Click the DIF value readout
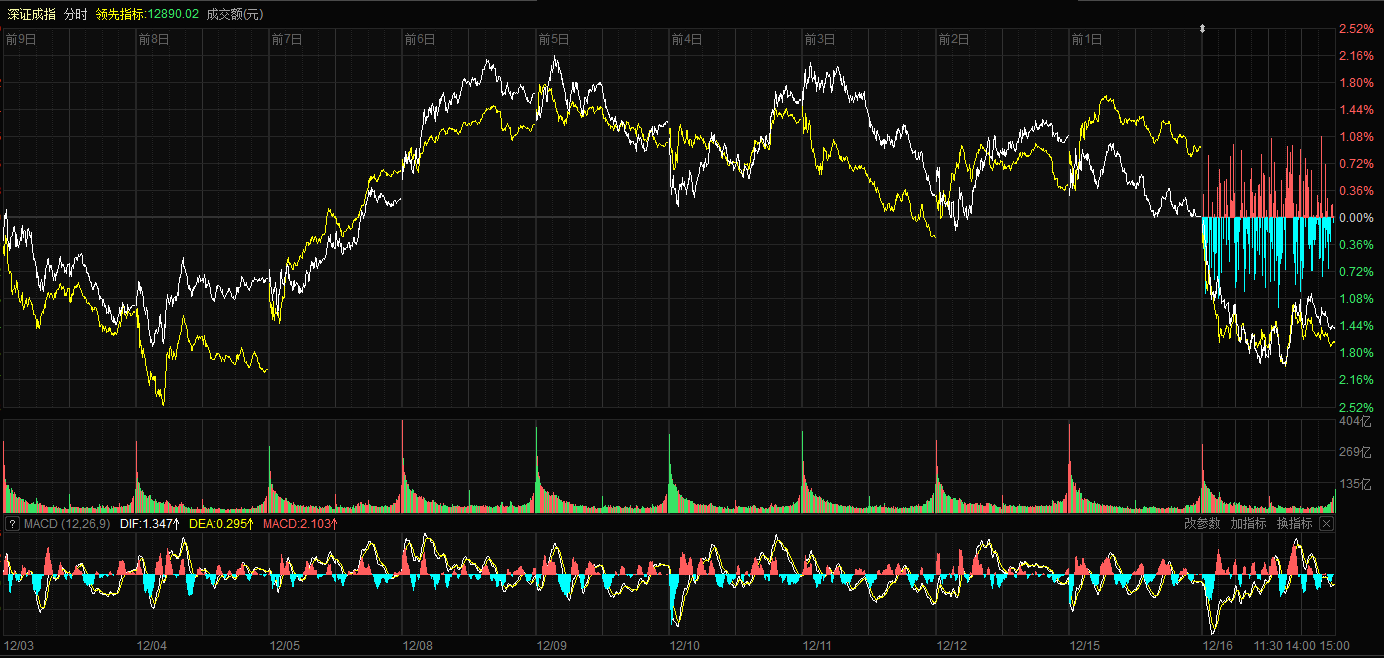 click(x=150, y=523)
